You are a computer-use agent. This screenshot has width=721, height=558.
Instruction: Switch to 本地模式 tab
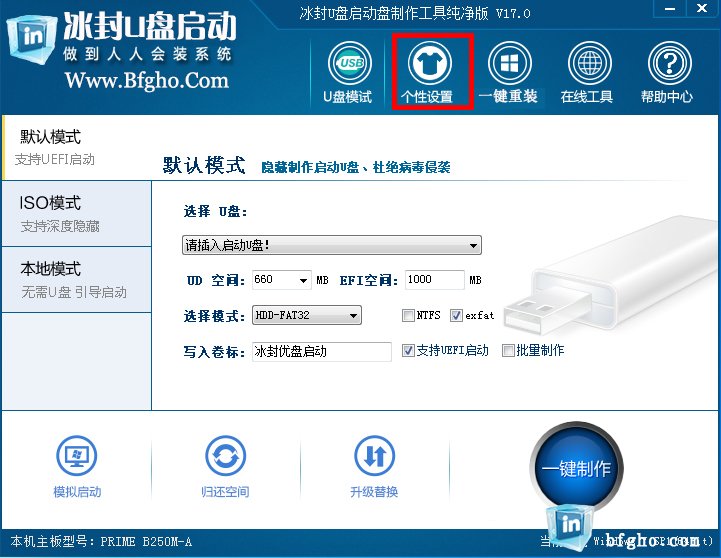pos(77,279)
